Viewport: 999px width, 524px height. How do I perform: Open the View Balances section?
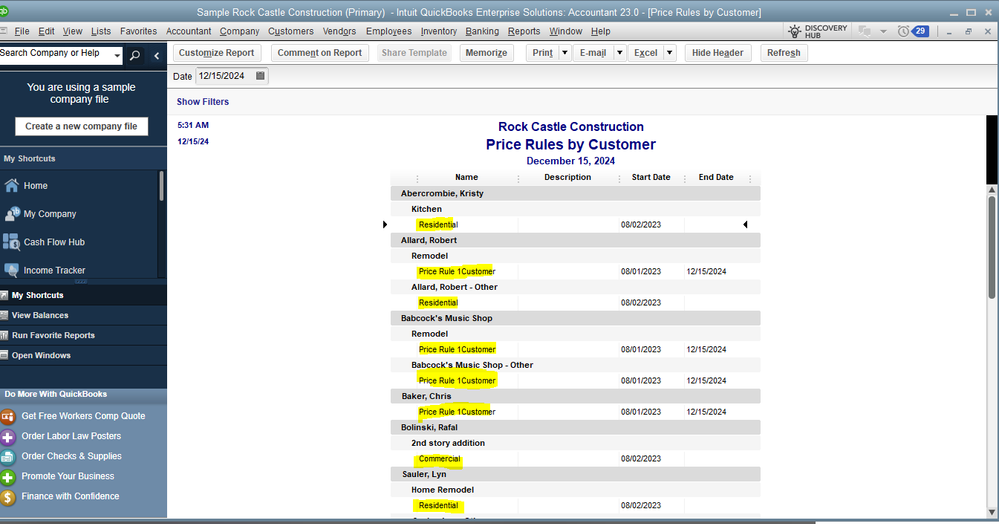coord(83,315)
